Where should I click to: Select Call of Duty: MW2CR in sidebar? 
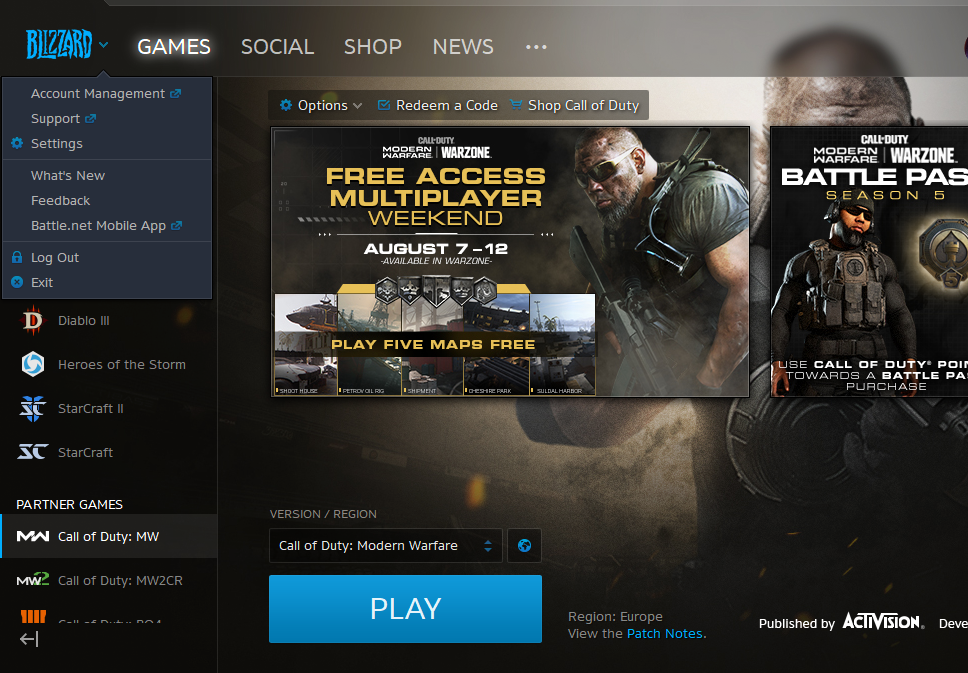[x=120, y=580]
